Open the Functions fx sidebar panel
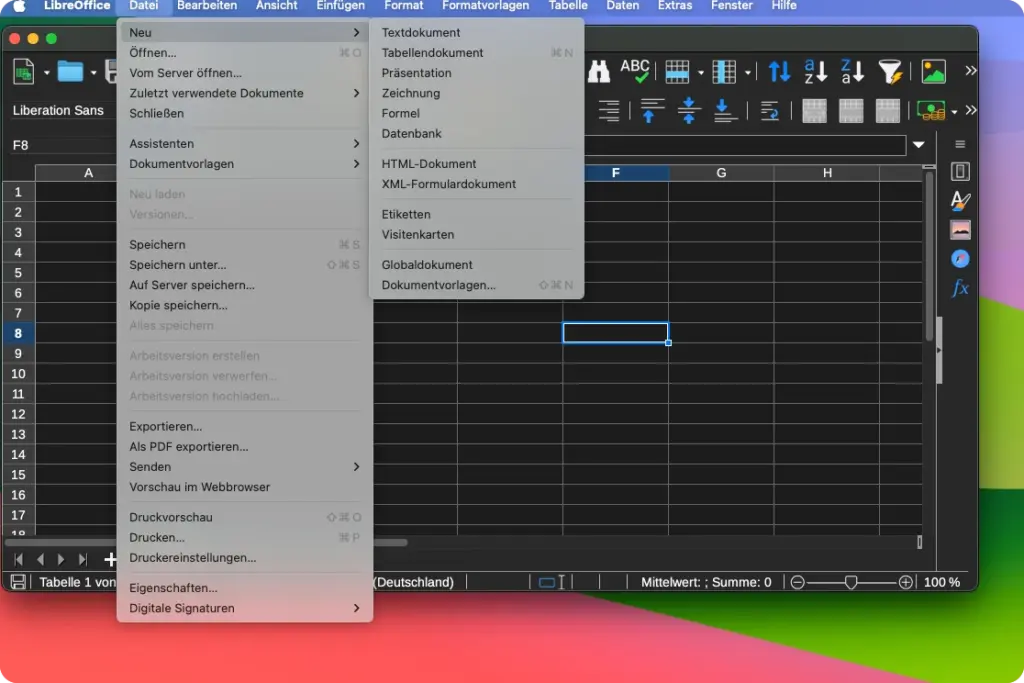1024x683 pixels. click(x=960, y=288)
